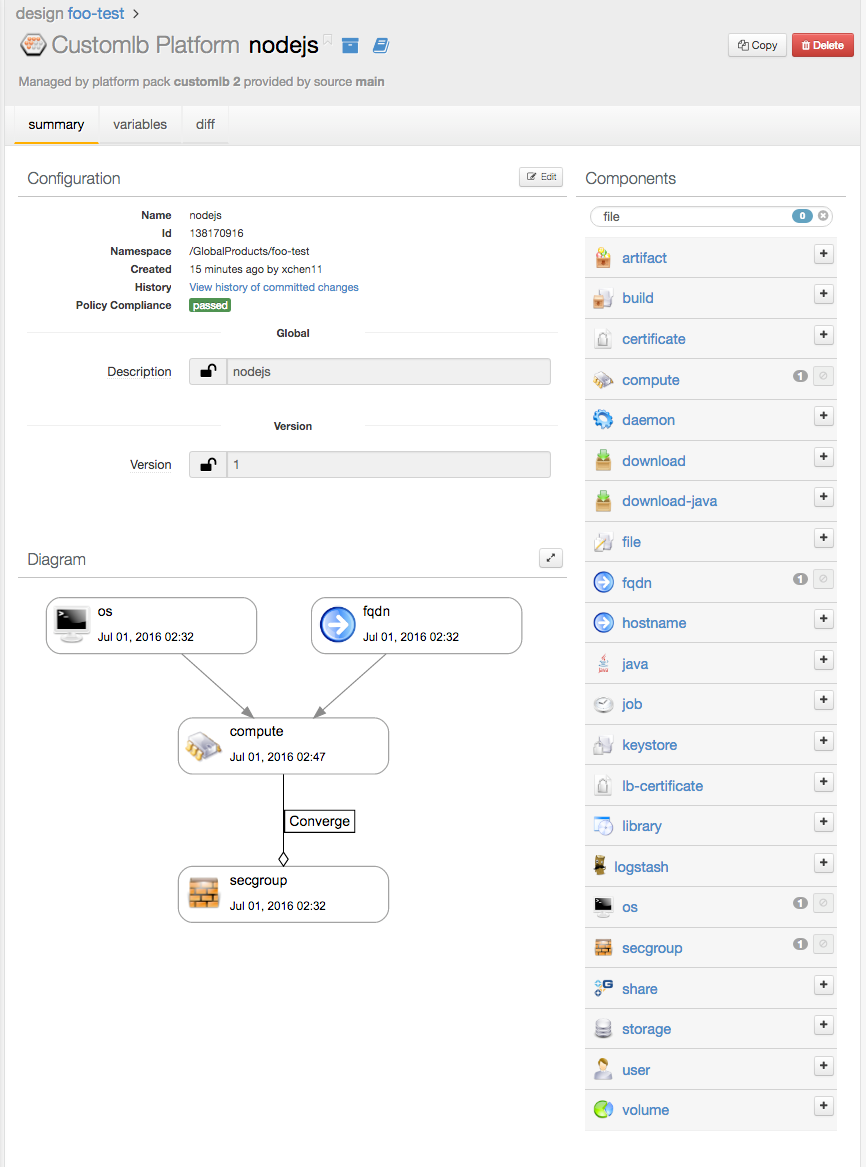Viewport: 866px width, 1167px height.
Task: Select the compute node in the diagram
Action: pos(283,745)
